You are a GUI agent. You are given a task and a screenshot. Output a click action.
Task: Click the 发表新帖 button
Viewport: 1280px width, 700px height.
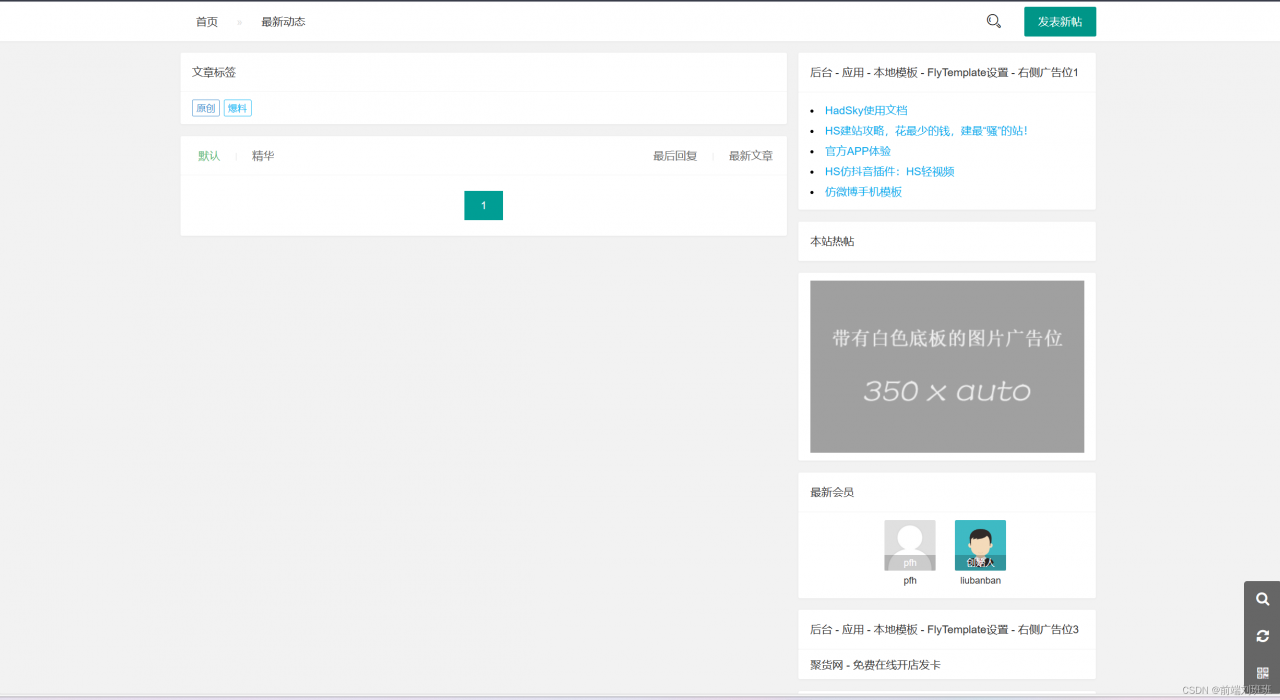point(1059,20)
